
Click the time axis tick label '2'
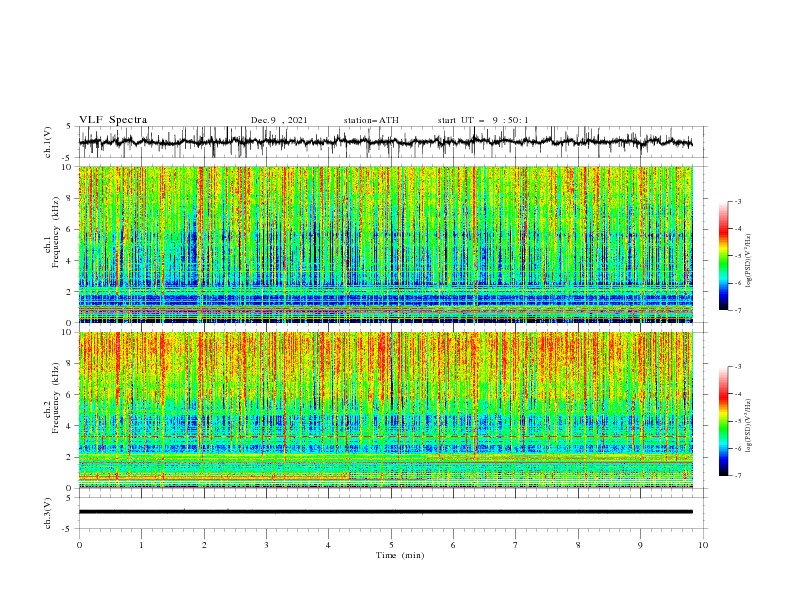pyautogui.click(x=204, y=545)
